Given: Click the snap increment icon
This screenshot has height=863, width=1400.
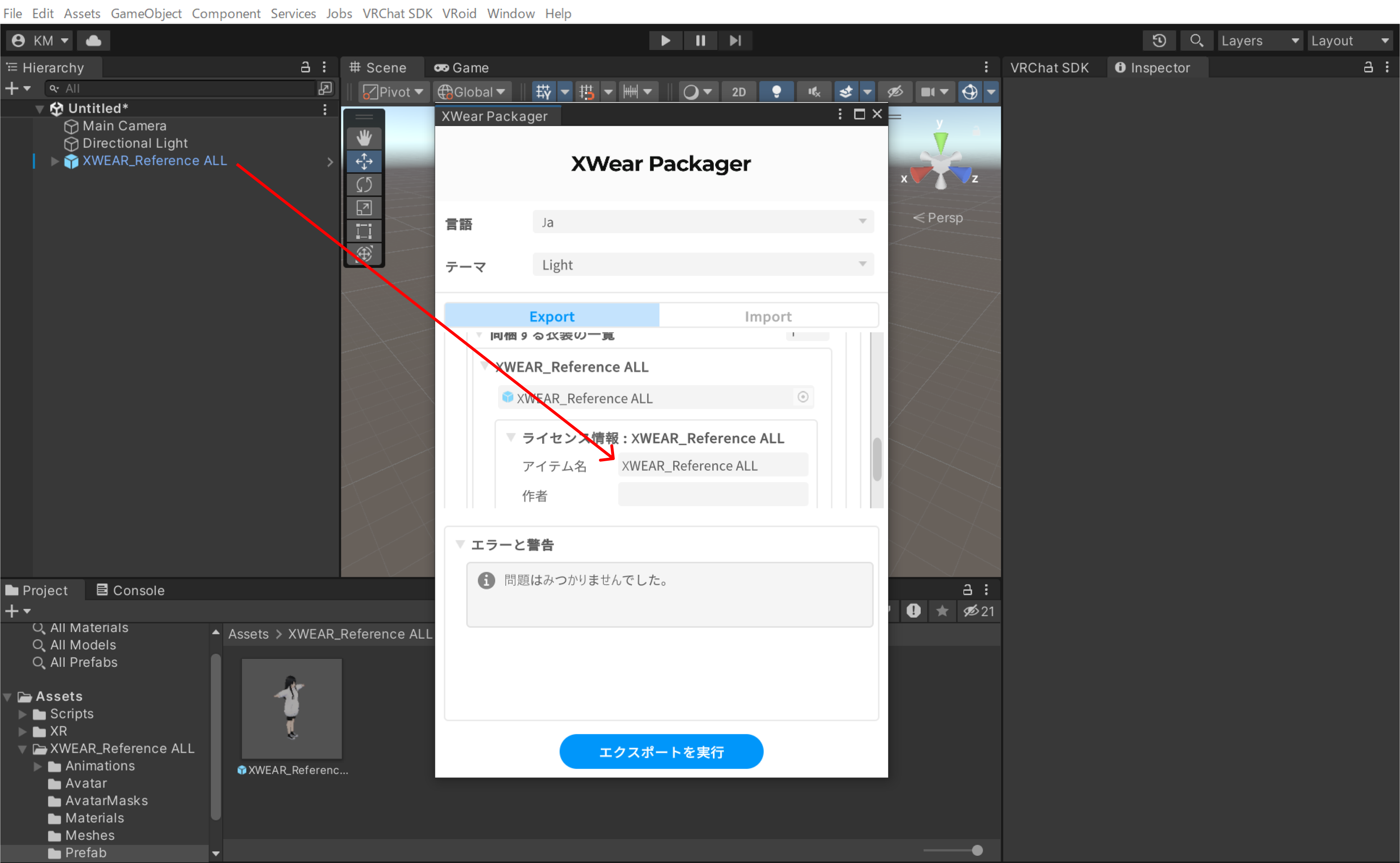Looking at the screenshot, I should click(587, 92).
